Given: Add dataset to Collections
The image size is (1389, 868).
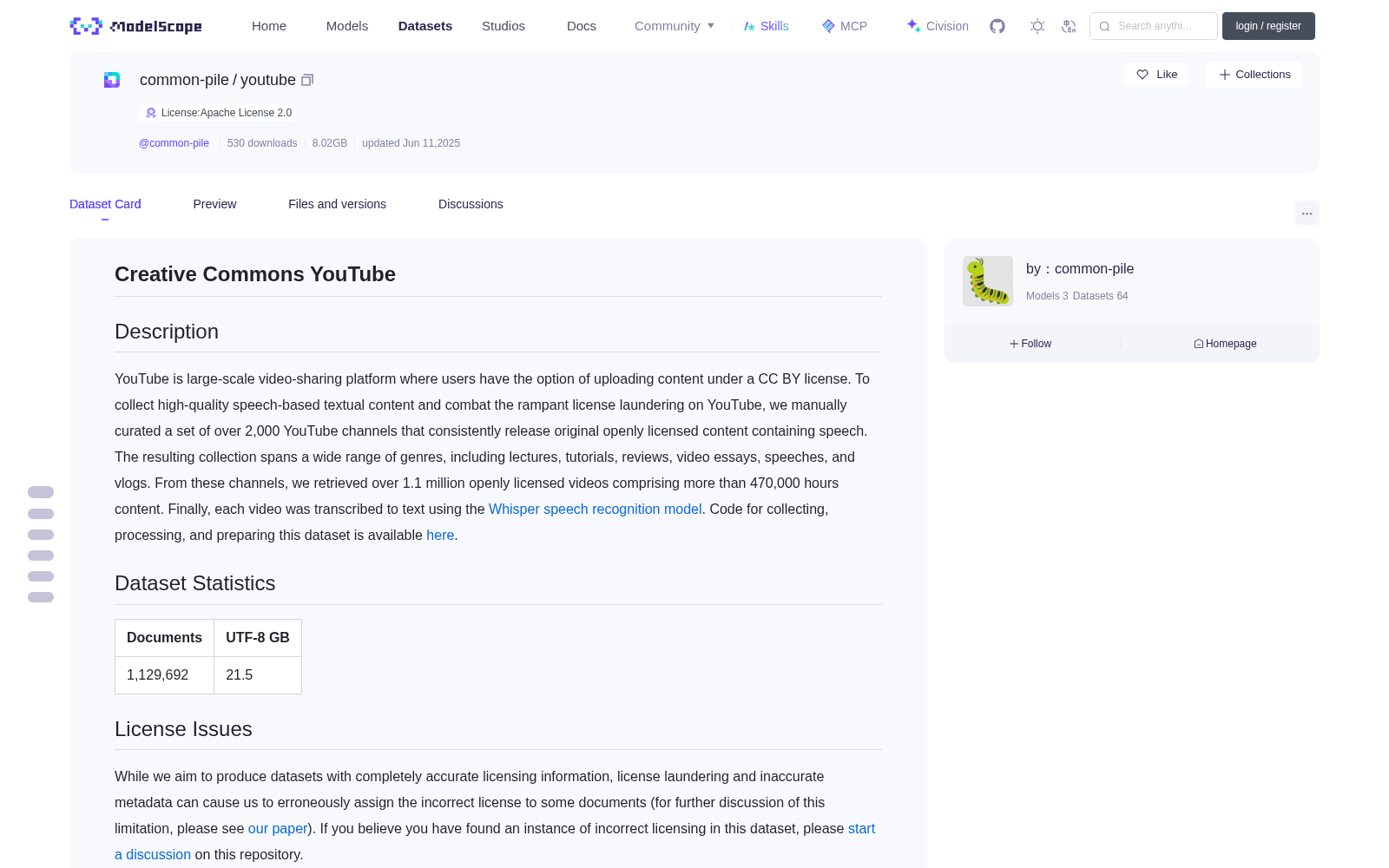Looking at the screenshot, I should point(1254,75).
